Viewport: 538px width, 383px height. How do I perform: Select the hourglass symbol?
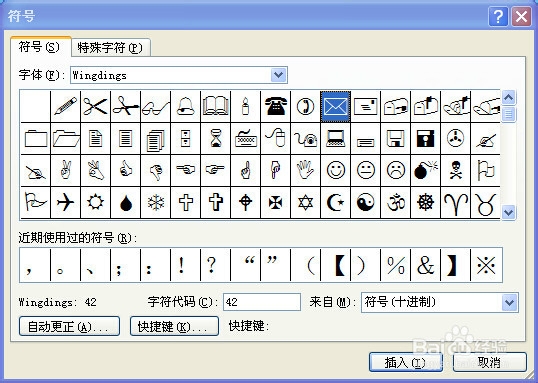215,138
